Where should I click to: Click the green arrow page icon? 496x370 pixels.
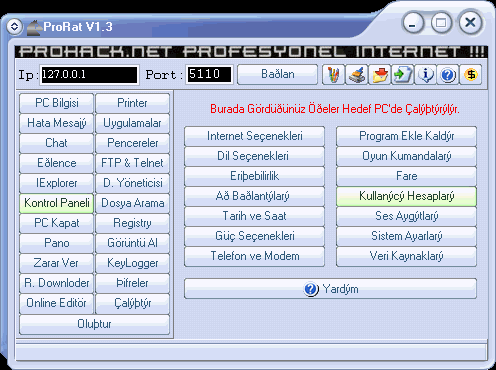(402, 74)
